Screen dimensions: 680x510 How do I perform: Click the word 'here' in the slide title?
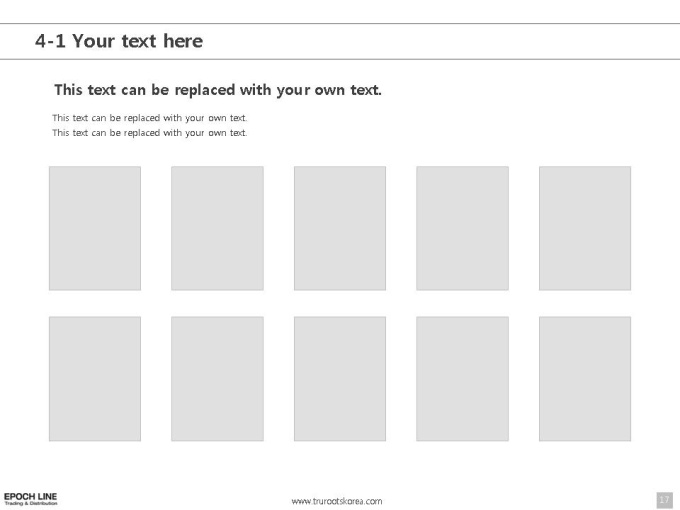pyautogui.click(x=183, y=41)
